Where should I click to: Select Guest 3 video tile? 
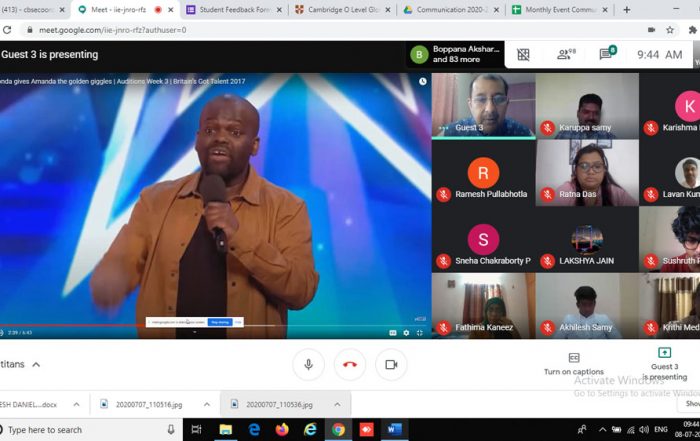tap(483, 106)
